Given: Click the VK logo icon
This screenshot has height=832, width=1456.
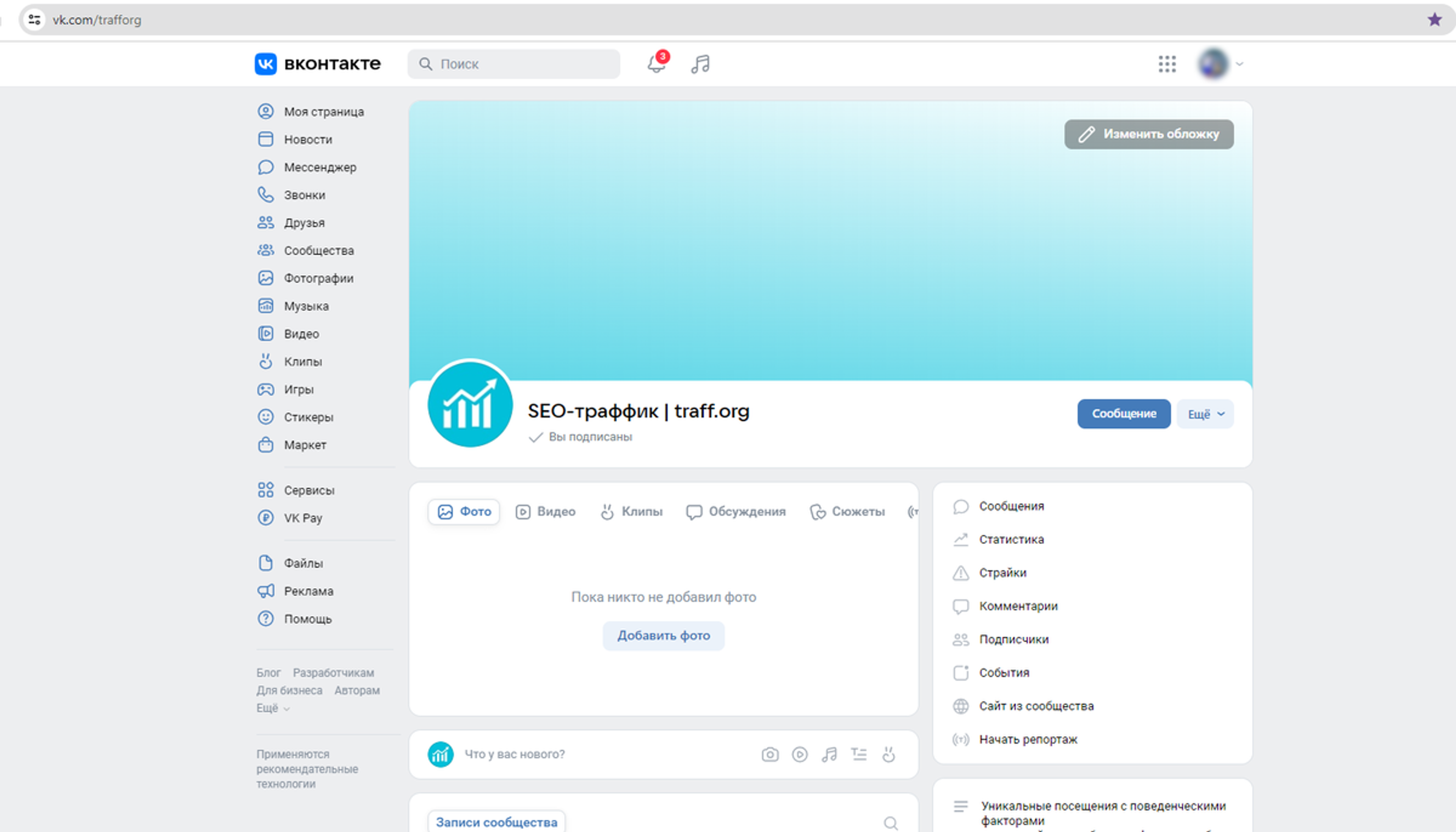Looking at the screenshot, I should click(x=265, y=64).
